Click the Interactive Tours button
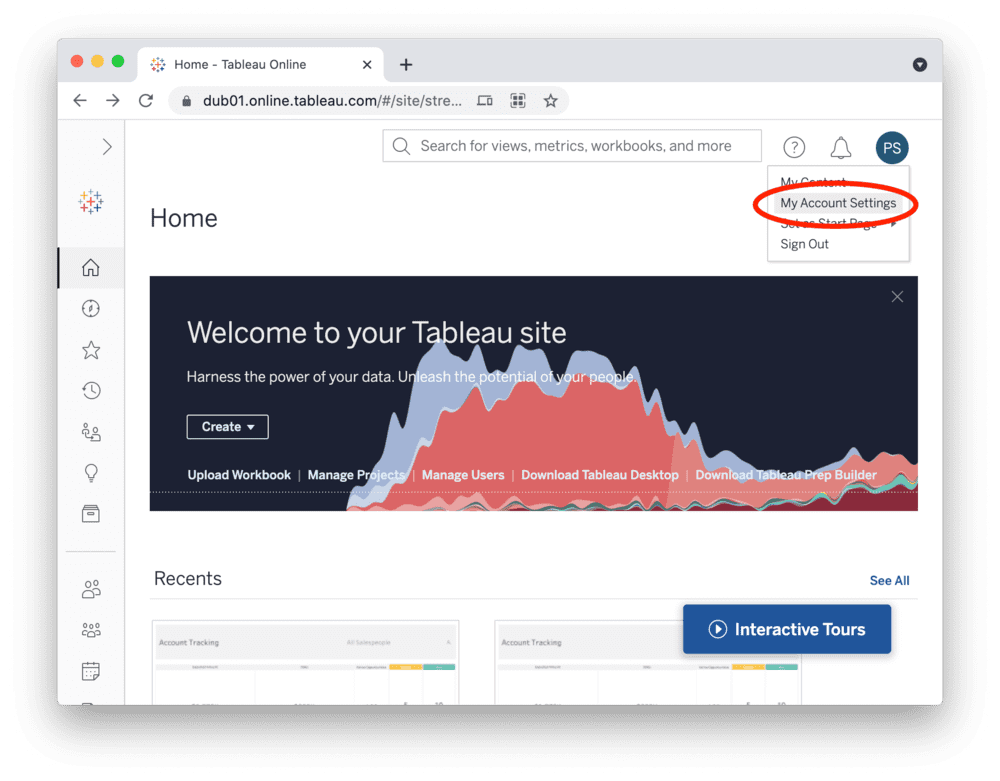The image size is (1000, 781). 787,629
